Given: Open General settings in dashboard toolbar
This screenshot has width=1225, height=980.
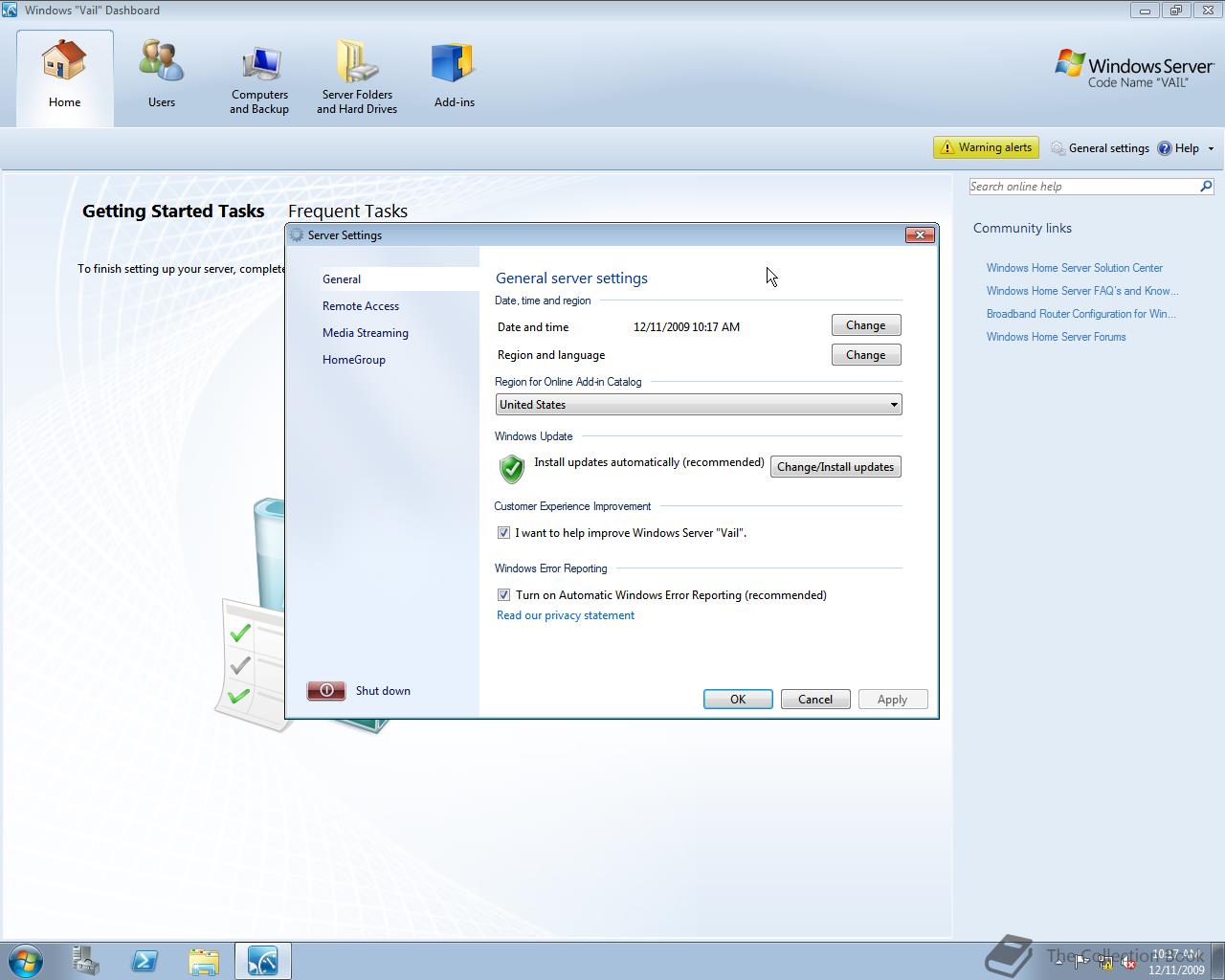Looking at the screenshot, I should pyautogui.click(x=1100, y=148).
